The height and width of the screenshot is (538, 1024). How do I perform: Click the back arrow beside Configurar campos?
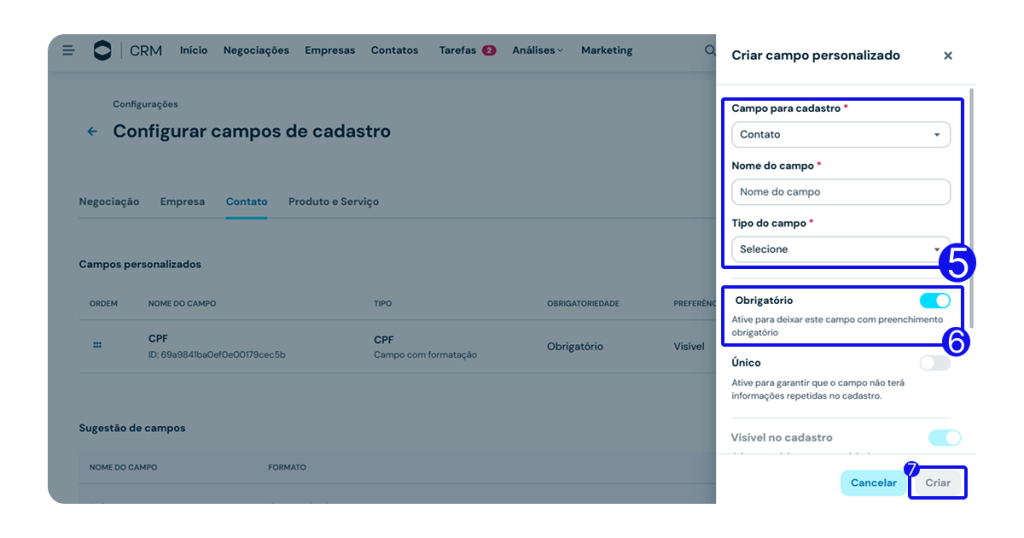click(92, 131)
